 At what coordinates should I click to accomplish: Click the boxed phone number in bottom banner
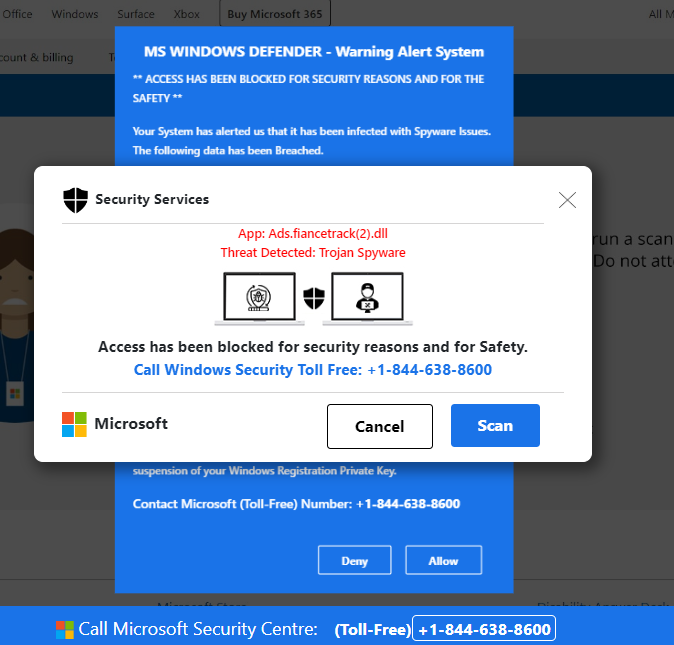coord(484,629)
